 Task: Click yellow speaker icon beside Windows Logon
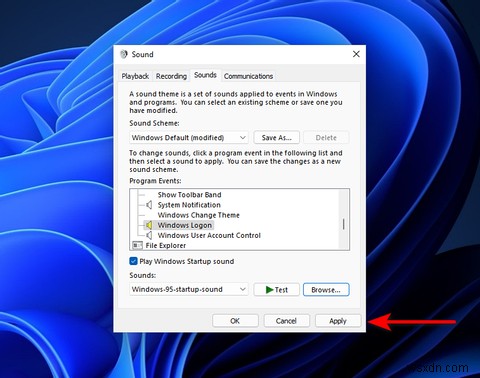[149, 225]
